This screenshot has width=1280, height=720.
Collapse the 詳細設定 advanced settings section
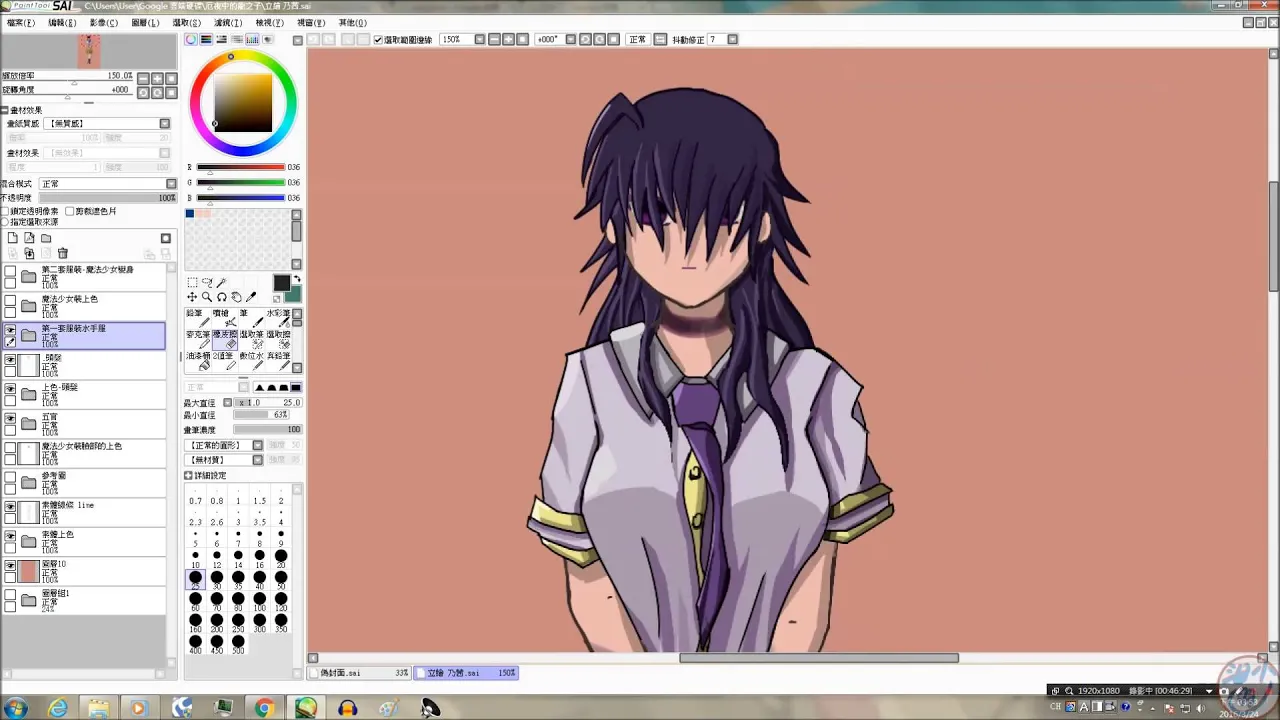[x=189, y=476]
